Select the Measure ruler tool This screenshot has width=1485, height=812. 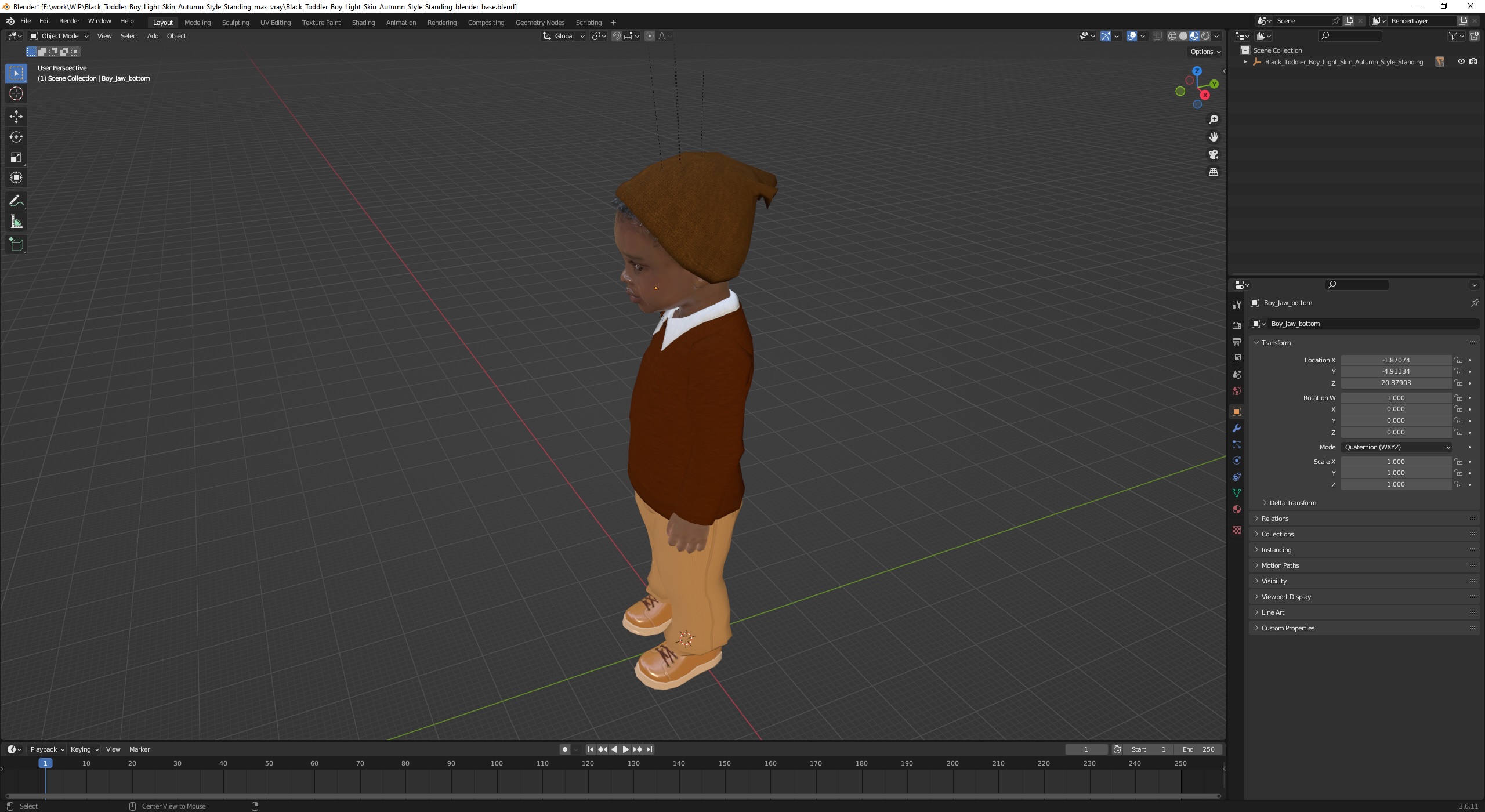16,222
